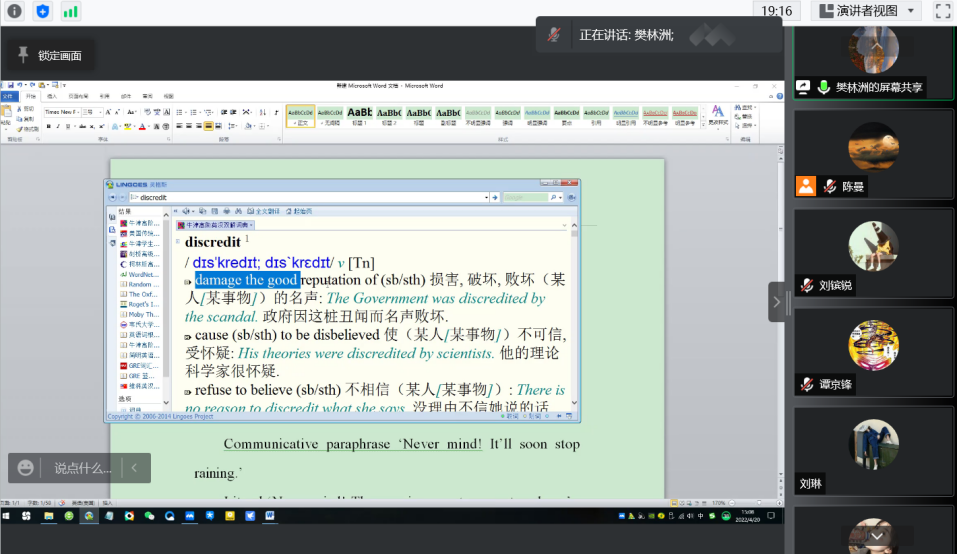Image resolution: width=957 pixels, height=554 pixels.
Task: Click the 锁定画面 pin button
Action: [x=51, y=56]
